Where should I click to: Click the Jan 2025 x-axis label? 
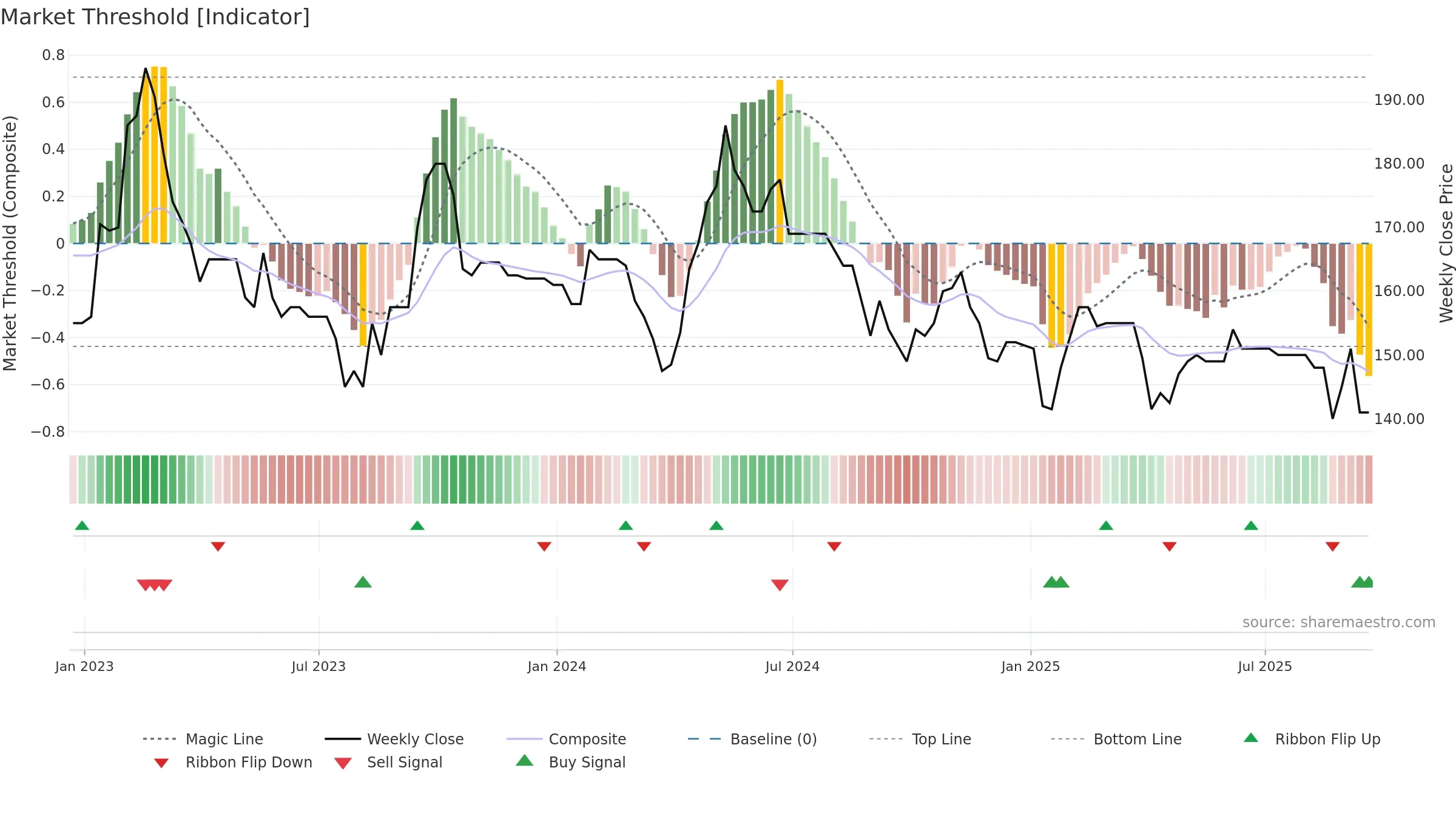(x=1031, y=666)
